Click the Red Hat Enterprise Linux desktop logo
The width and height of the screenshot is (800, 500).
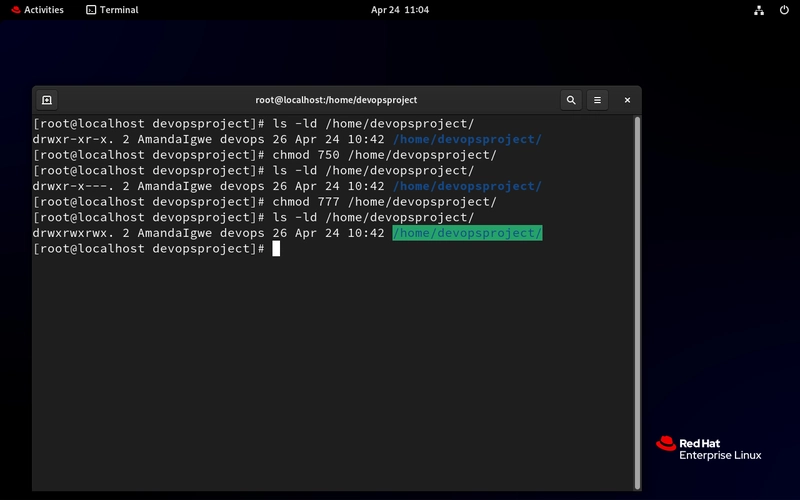(x=708, y=448)
